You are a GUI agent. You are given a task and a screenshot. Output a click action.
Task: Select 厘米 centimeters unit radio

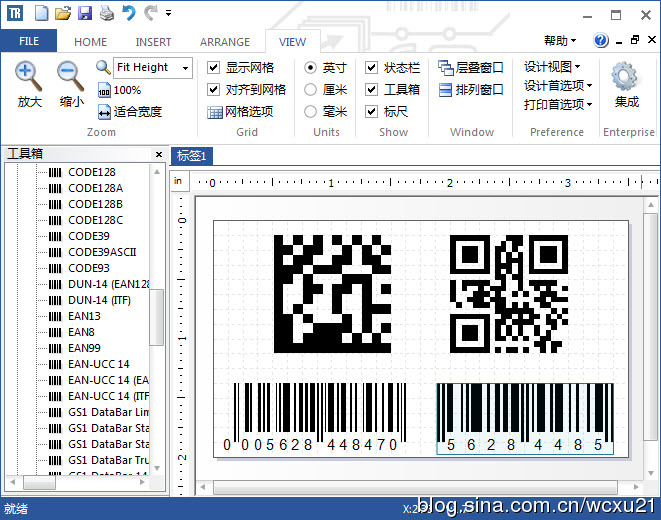point(310,89)
